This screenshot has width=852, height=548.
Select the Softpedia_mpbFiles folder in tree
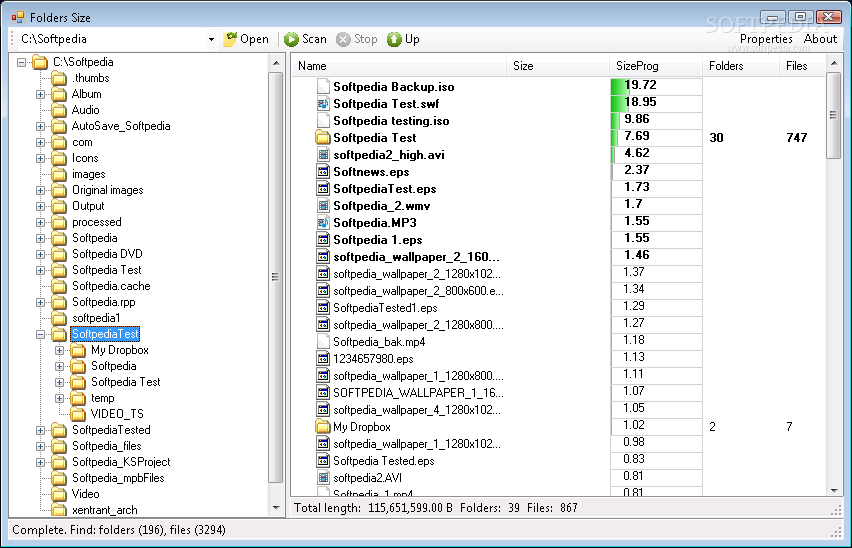(x=118, y=478)
